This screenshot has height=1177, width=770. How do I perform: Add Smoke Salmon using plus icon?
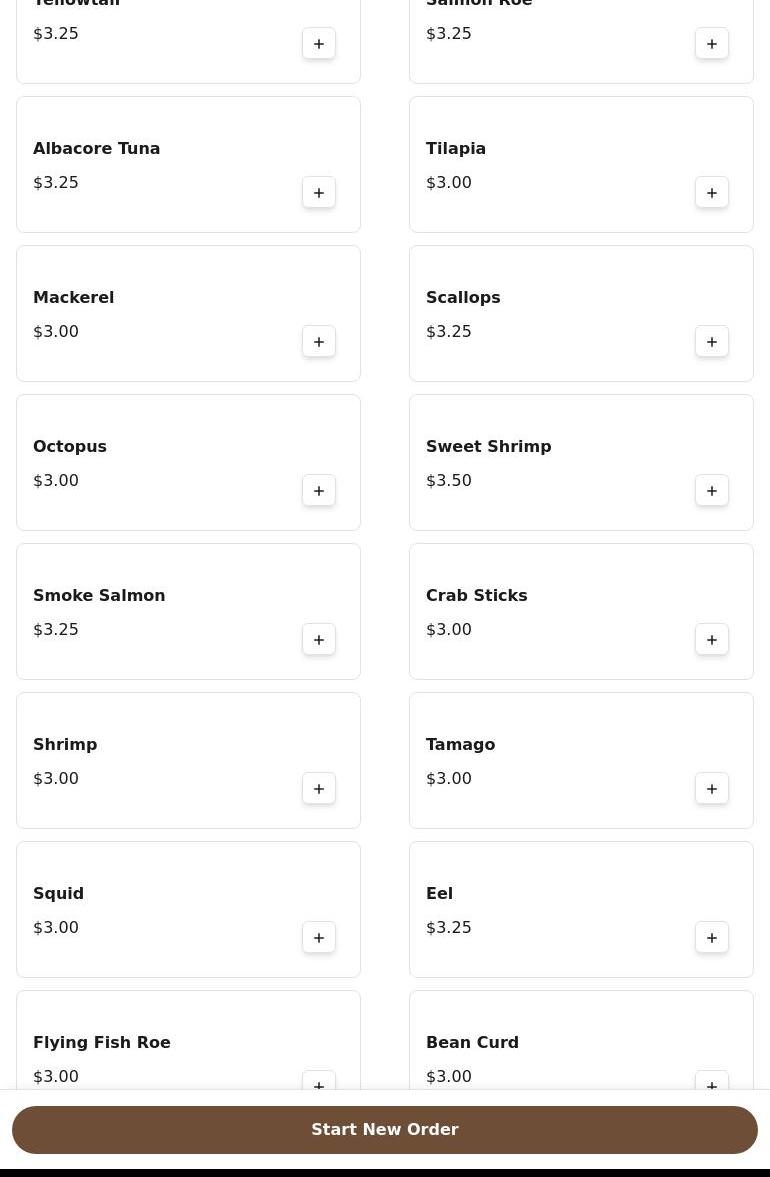coord(319,640)
